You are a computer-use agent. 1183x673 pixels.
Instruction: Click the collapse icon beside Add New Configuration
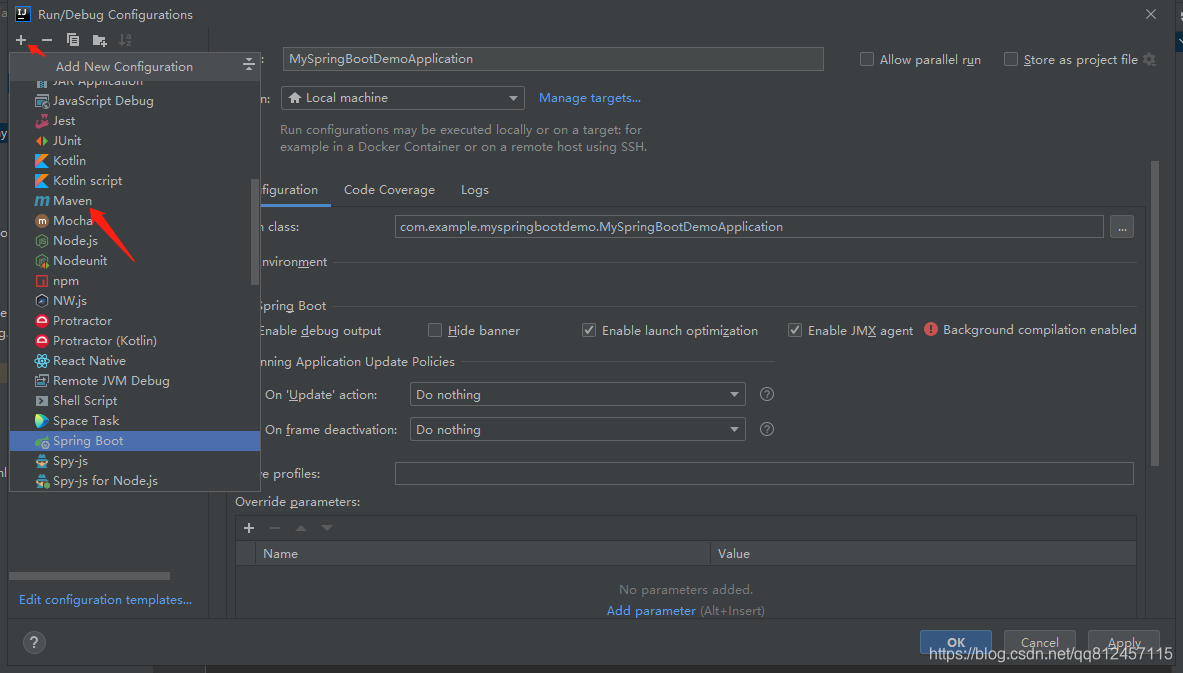click(x=248, y=66)
